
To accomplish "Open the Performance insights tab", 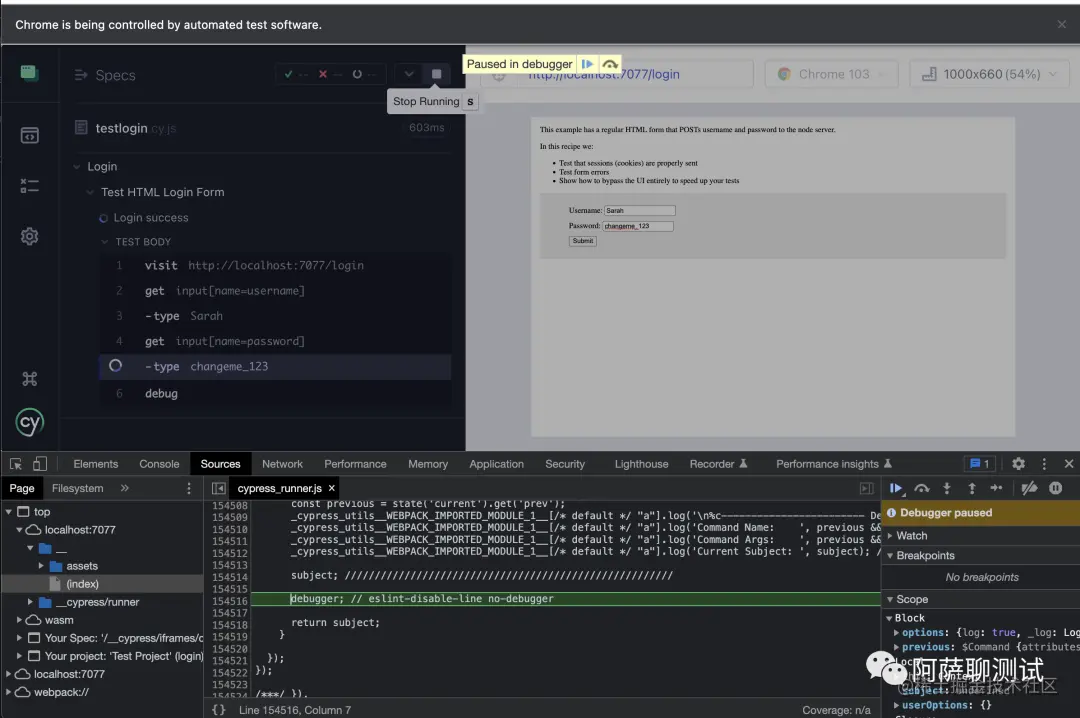I will point(833,464).
